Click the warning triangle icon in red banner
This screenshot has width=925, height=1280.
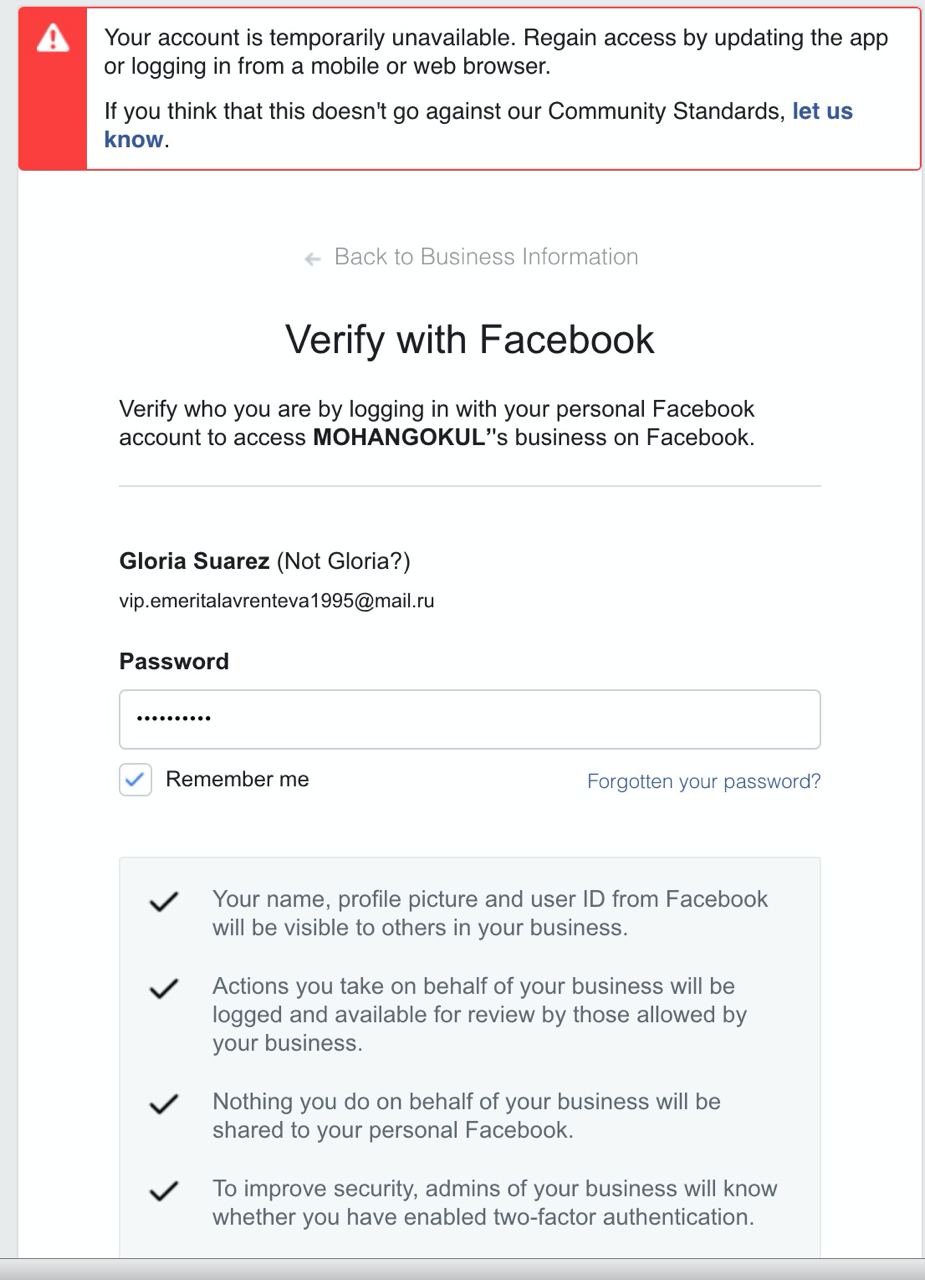click(52, 39)
